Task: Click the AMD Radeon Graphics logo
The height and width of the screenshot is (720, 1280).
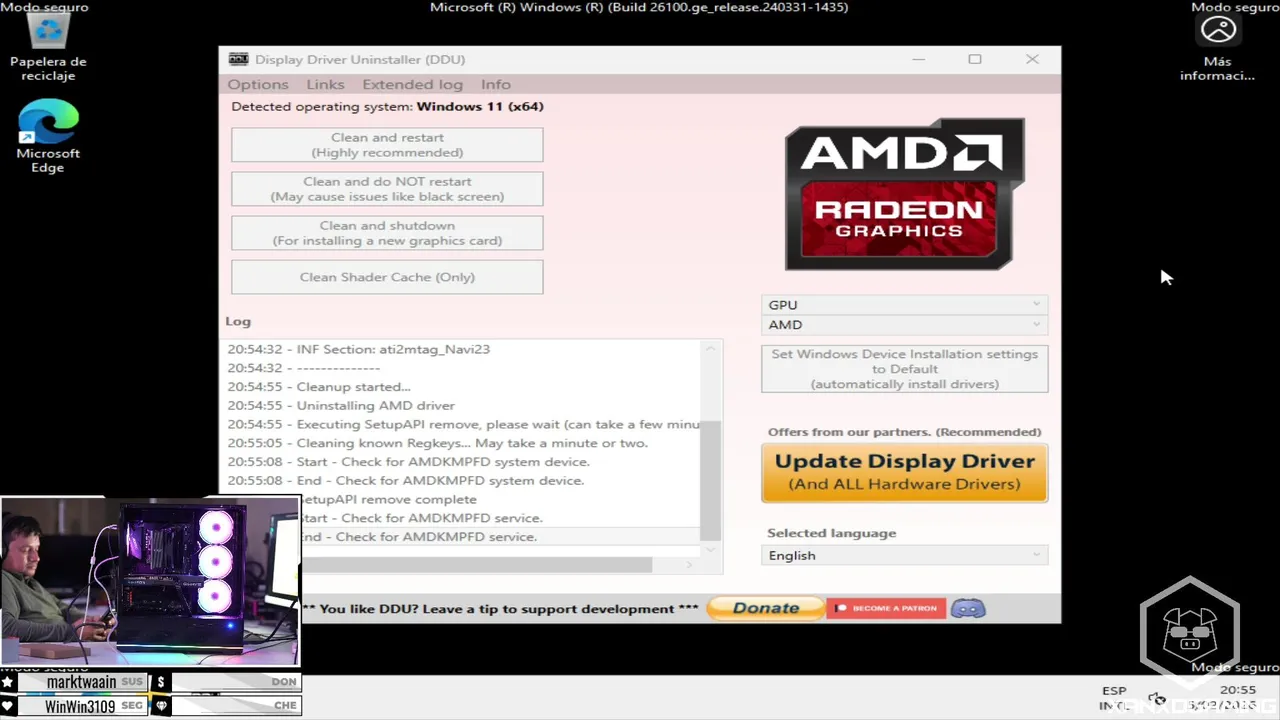Action: [x=904, y=194]
